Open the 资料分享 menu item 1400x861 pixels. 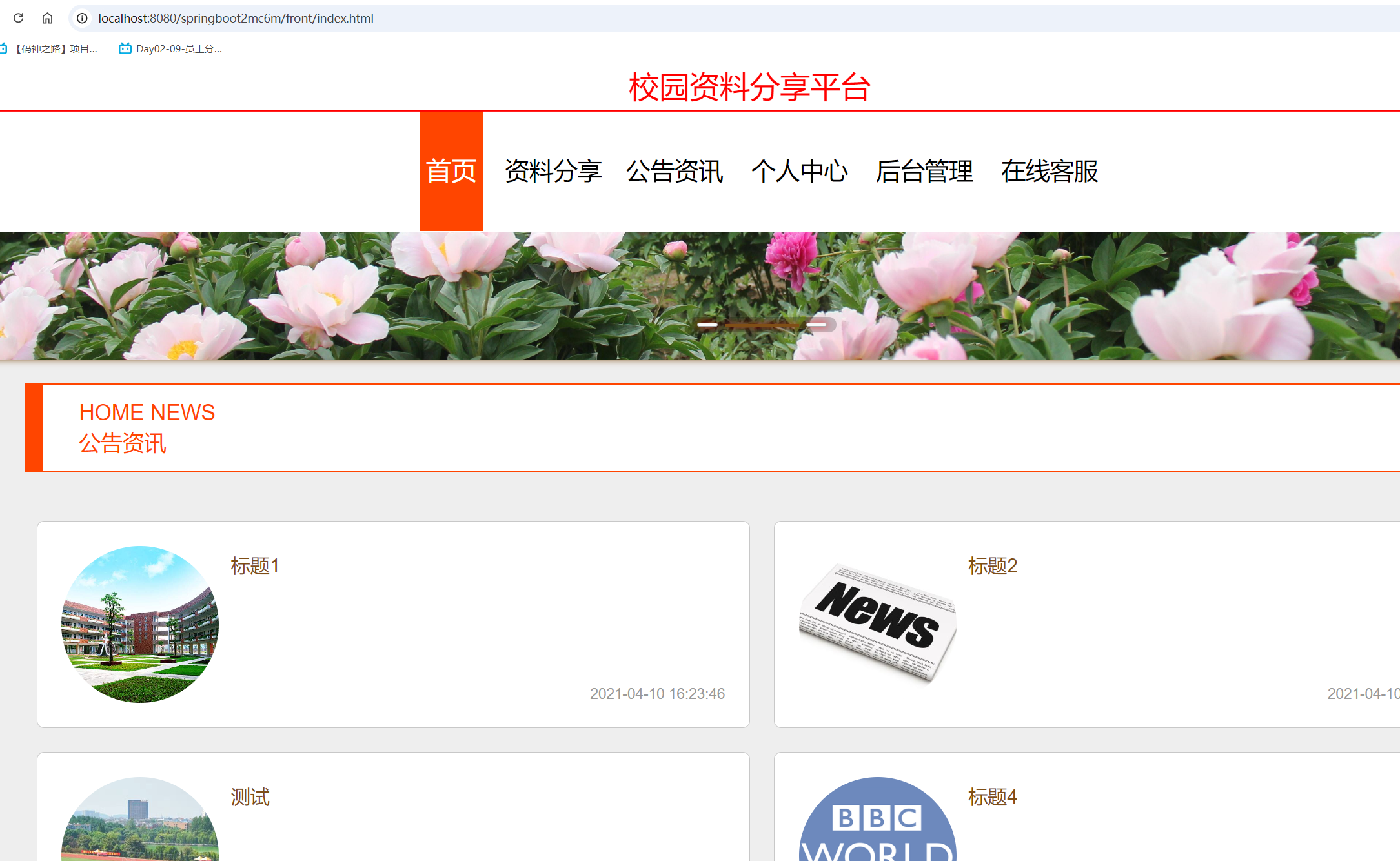click(553, 171)
